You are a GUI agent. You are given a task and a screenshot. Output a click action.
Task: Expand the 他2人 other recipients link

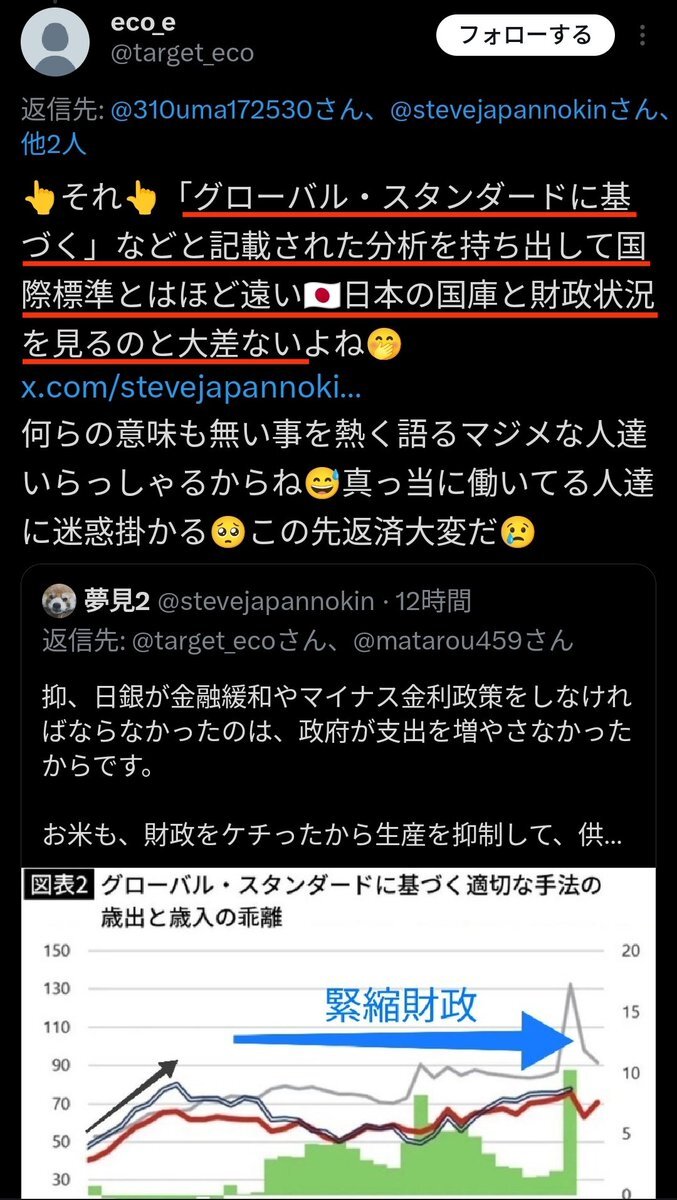pyautogui.click(x=55, y=143)
